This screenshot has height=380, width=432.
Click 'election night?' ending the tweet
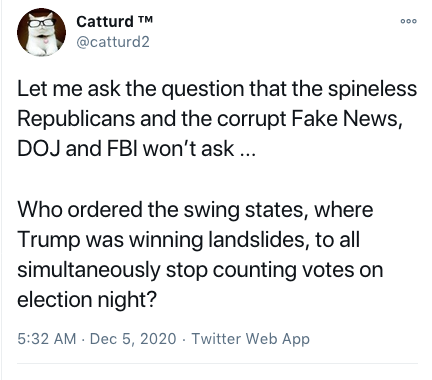point(87,300)
